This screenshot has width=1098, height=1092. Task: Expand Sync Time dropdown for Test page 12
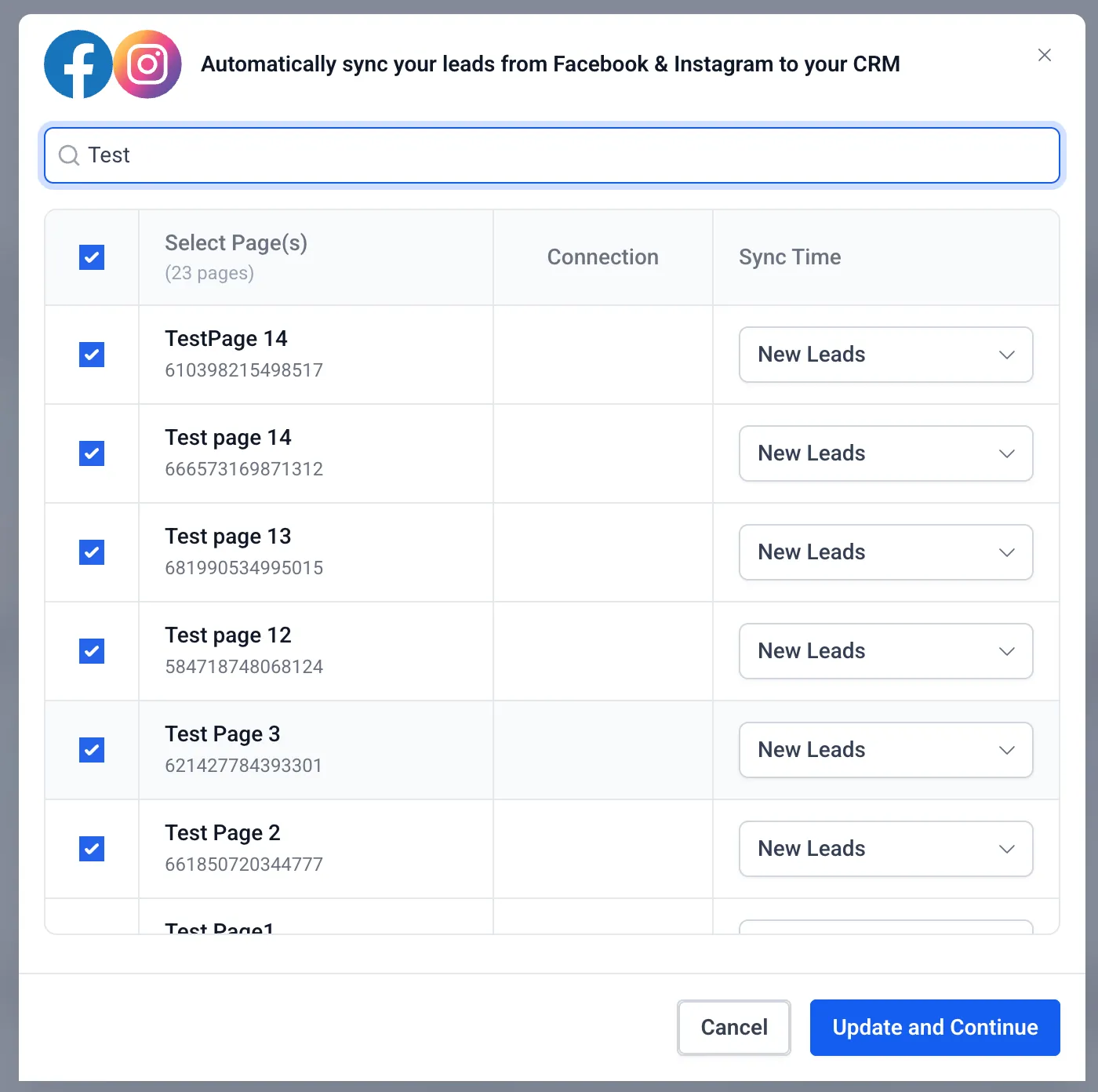[x=885, y=651]
